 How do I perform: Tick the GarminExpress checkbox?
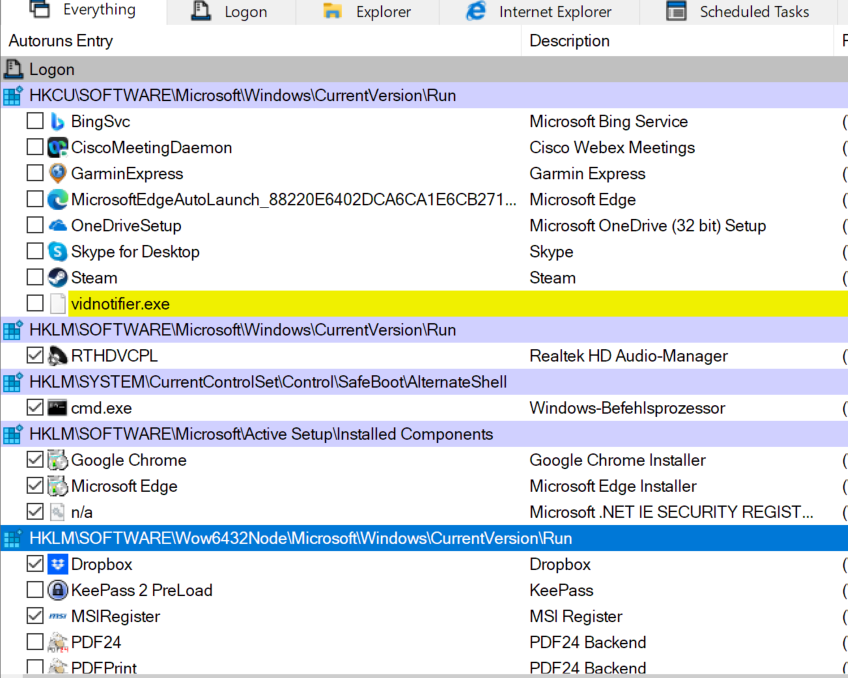35,172
